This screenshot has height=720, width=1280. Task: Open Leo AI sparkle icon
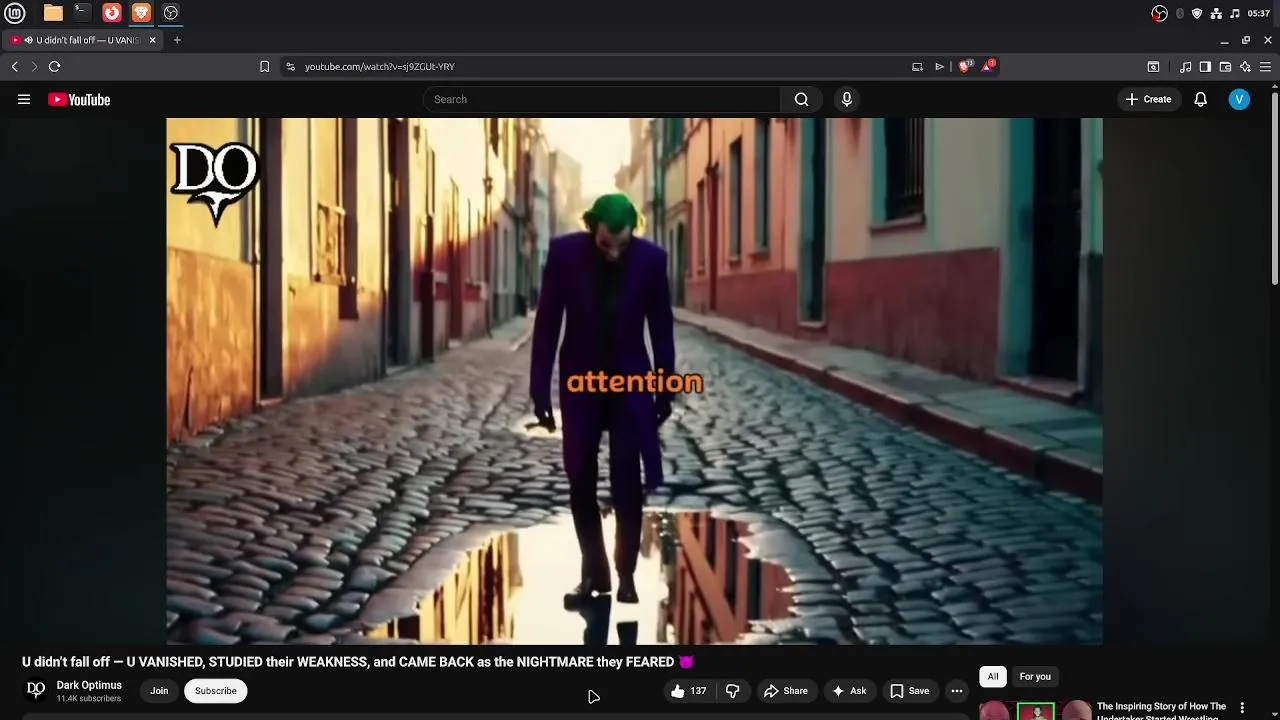1245,66
